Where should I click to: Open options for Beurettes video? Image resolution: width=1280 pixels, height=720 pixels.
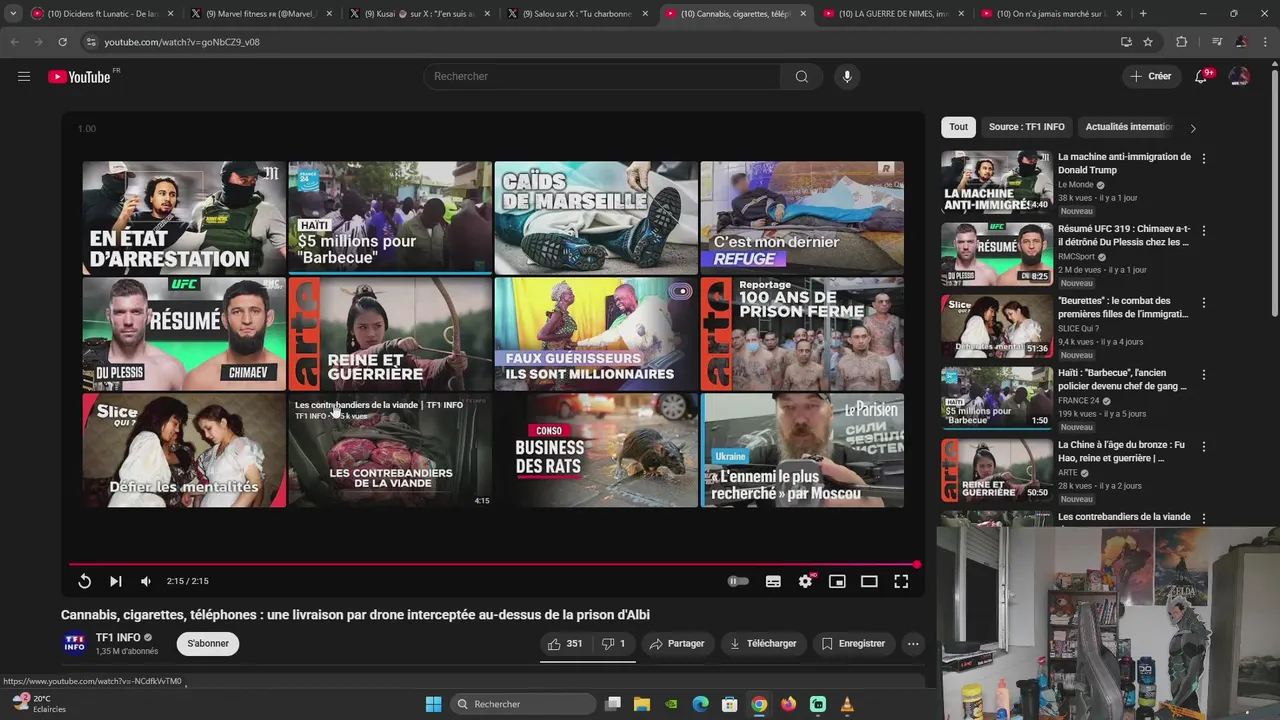coord(1204,303)
